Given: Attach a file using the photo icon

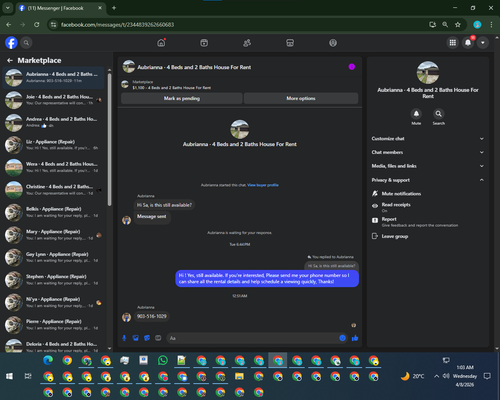Looking at the screenshot, I should coord(136,338).
